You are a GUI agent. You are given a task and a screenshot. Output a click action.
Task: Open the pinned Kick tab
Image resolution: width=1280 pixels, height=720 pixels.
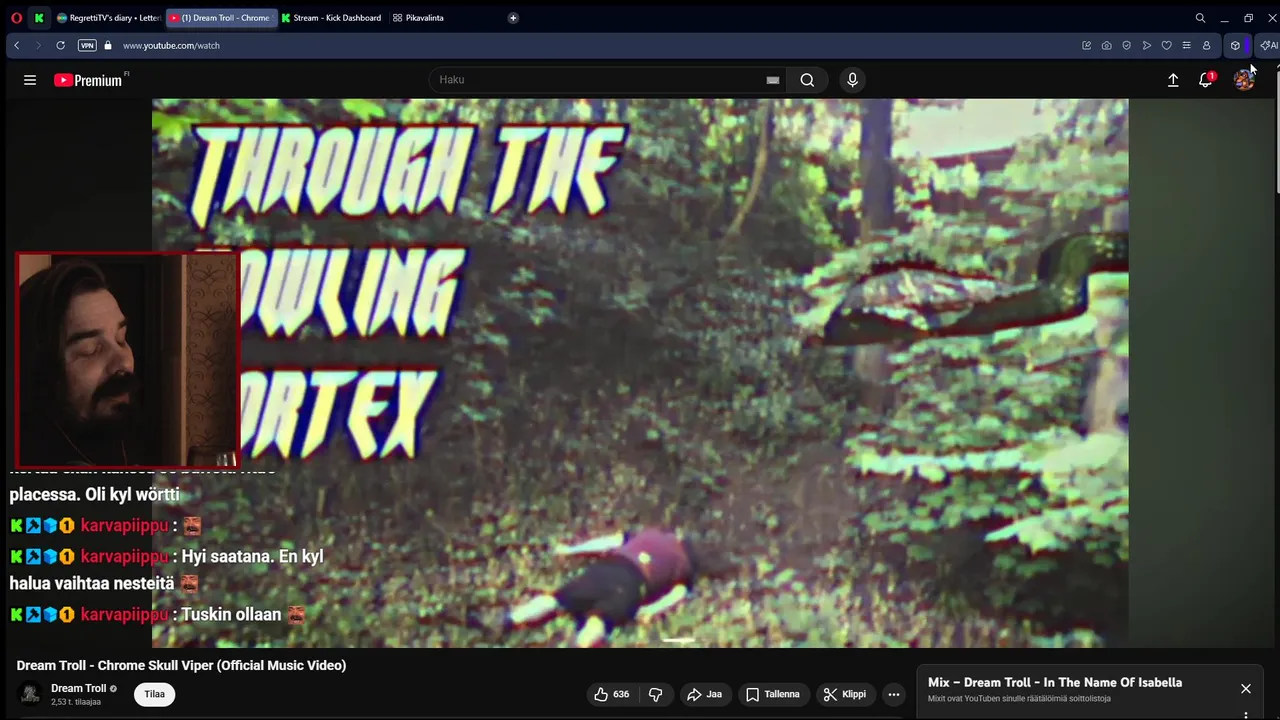(39, 18)
